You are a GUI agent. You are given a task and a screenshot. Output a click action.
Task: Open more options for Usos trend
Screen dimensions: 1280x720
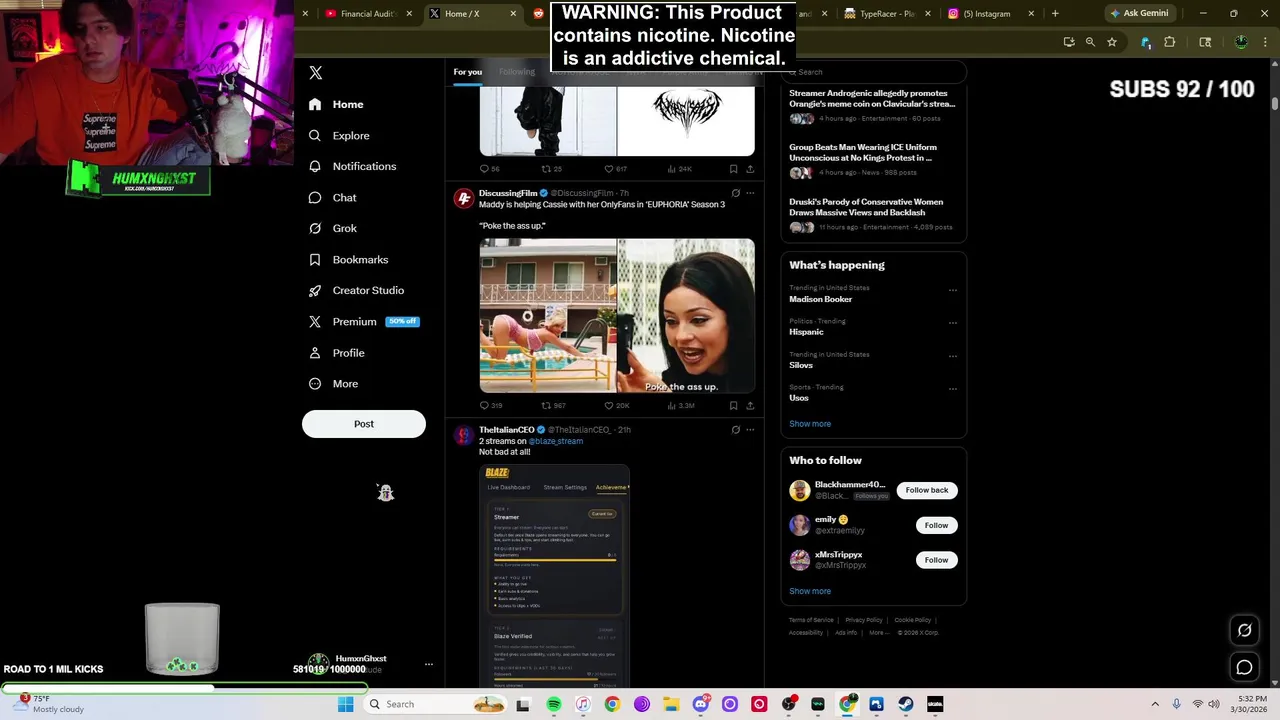click(x=953, y=389)
